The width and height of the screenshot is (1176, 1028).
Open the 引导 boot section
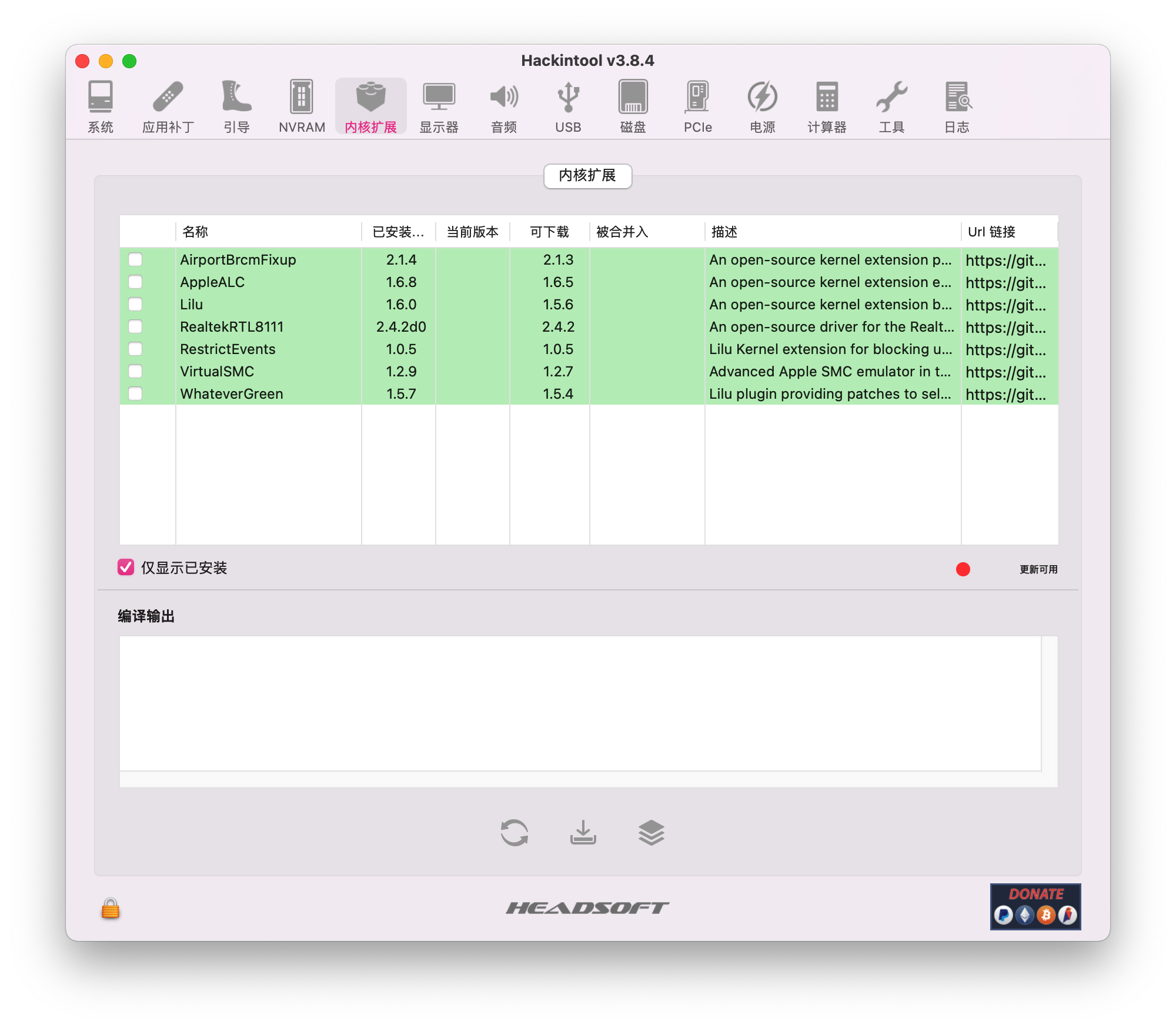236,106
